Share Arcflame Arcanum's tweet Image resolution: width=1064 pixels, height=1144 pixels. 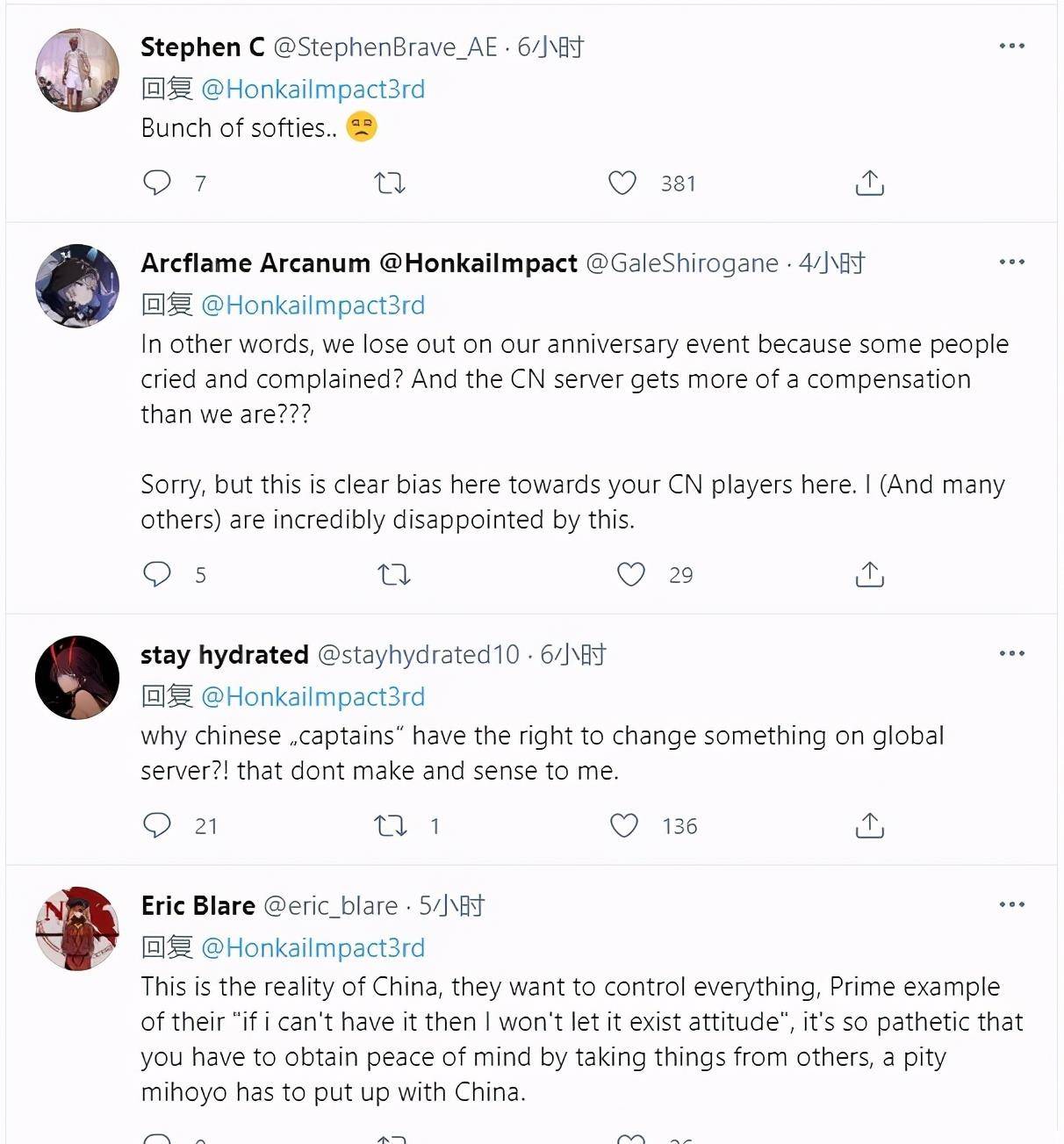(869, 574)
